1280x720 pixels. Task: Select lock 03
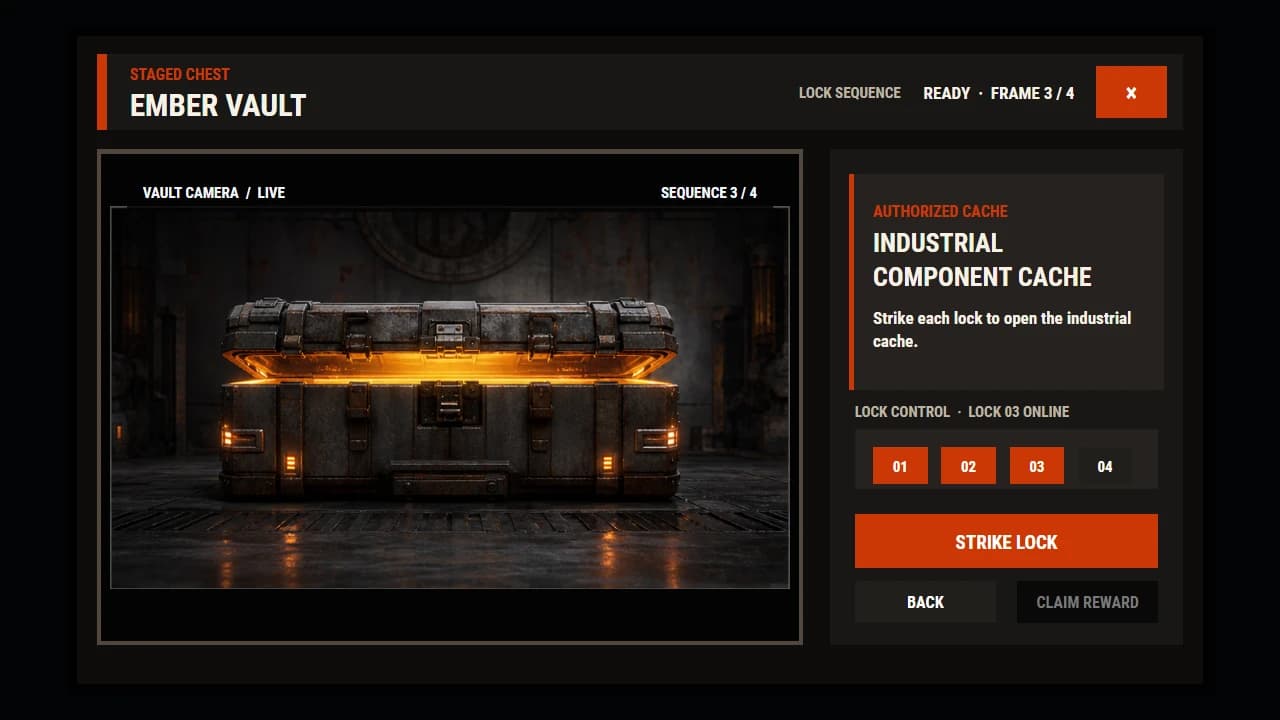[1036, 466]
